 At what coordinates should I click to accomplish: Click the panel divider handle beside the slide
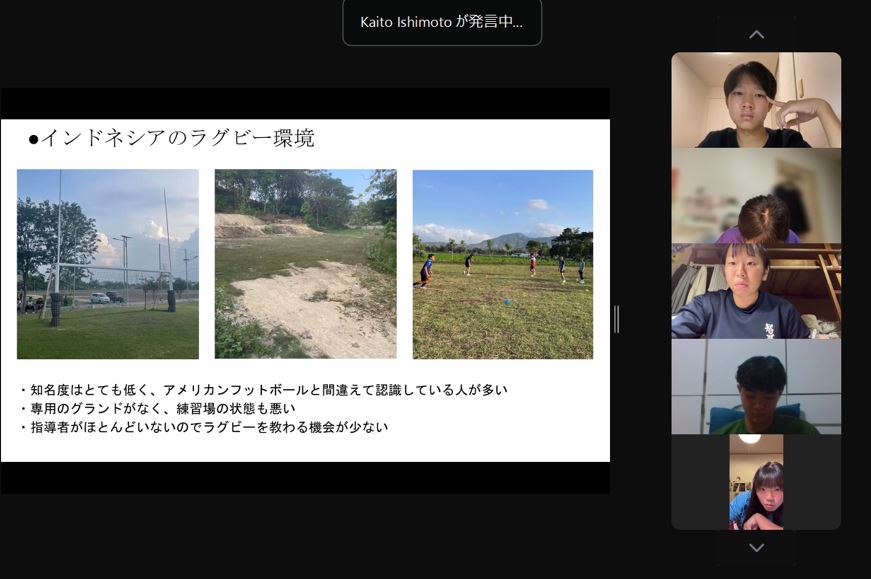coord(617,319)
